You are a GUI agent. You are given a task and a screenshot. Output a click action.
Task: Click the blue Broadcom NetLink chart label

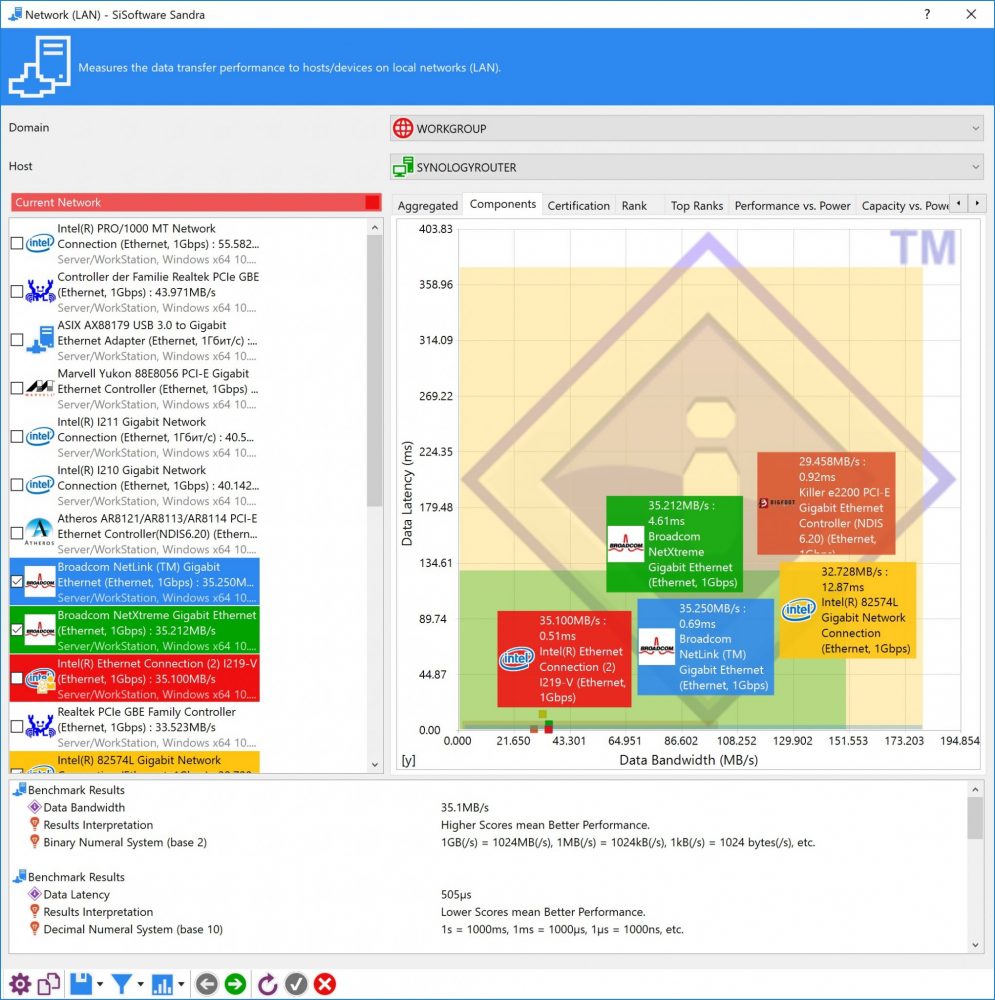coord(706,647)
